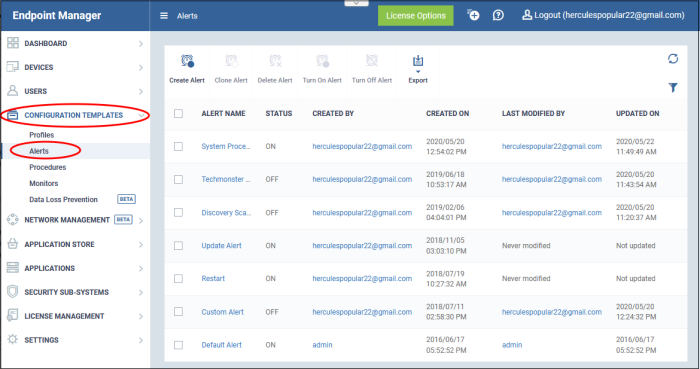The height and width of the screenshot is (369, 700).
Task: Expand the Security Sub-Systems chevron
Action: (141, 293)
